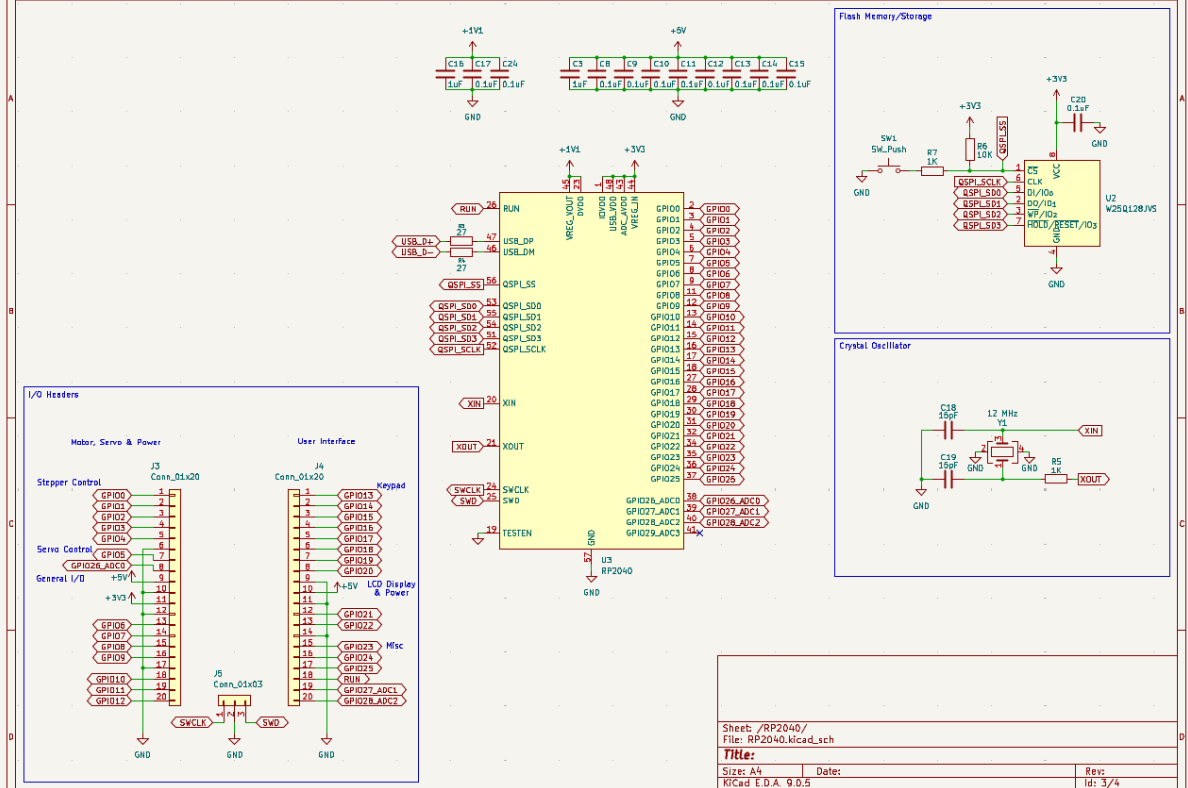Select the W25Q128JVS flash chip U2
The image size is (1188, 788).
pos(1060,198)
